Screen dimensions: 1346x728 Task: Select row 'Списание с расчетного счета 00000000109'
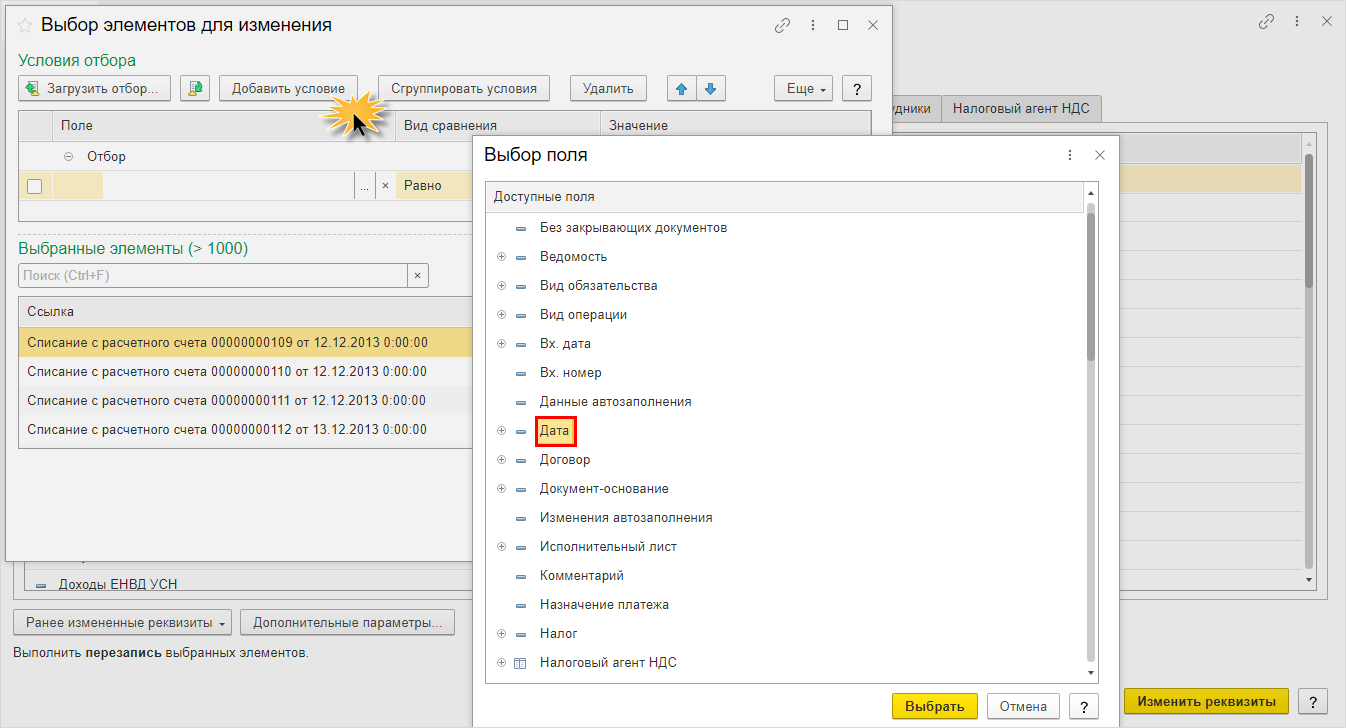click(x=246, y=343)
